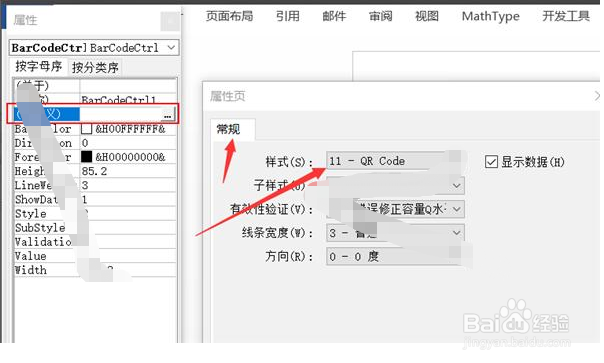
Task: Open the 审阅 ribbon tab
Action: click(380, 16)
